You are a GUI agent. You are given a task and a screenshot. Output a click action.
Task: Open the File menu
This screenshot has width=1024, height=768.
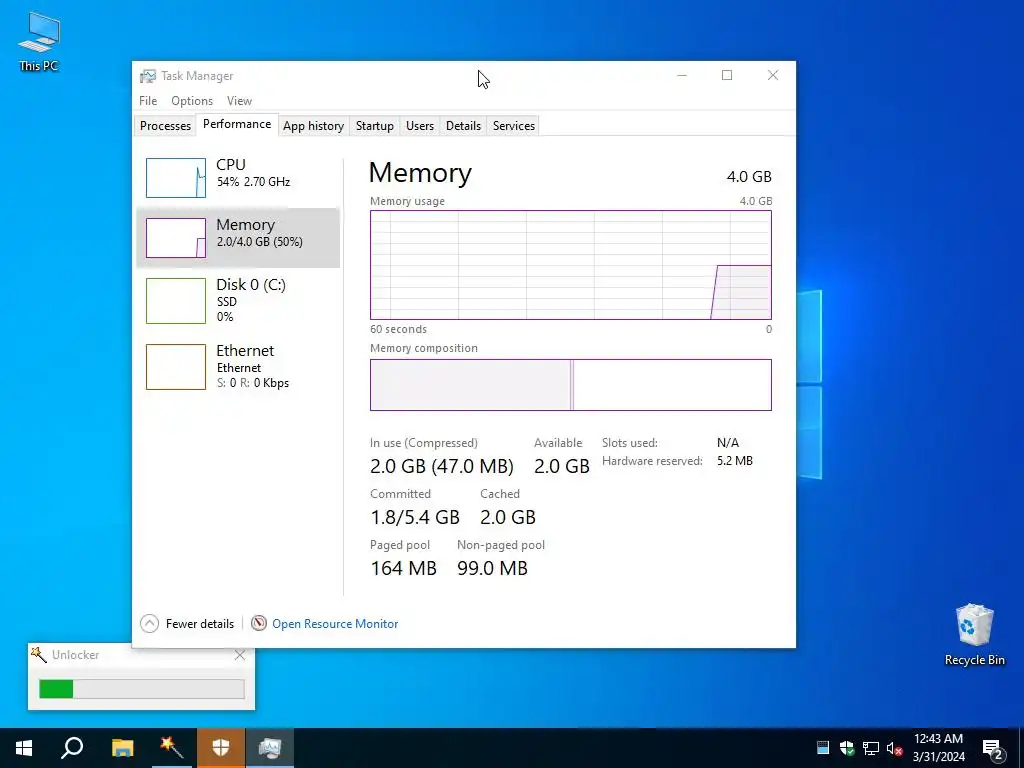click(148, 101)
